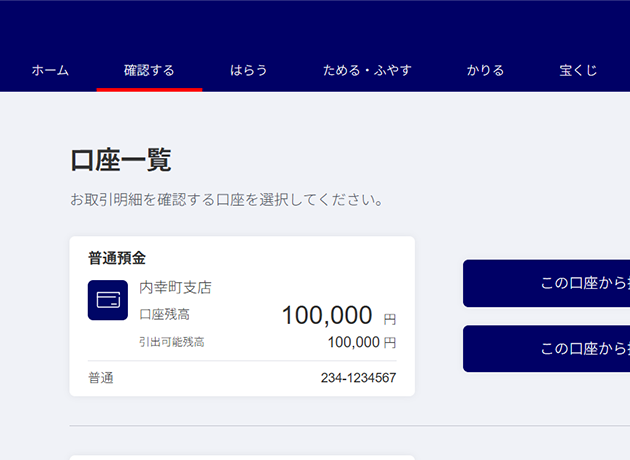Click account number 234-1234567

pyautogui.click(x=358, y=378)
